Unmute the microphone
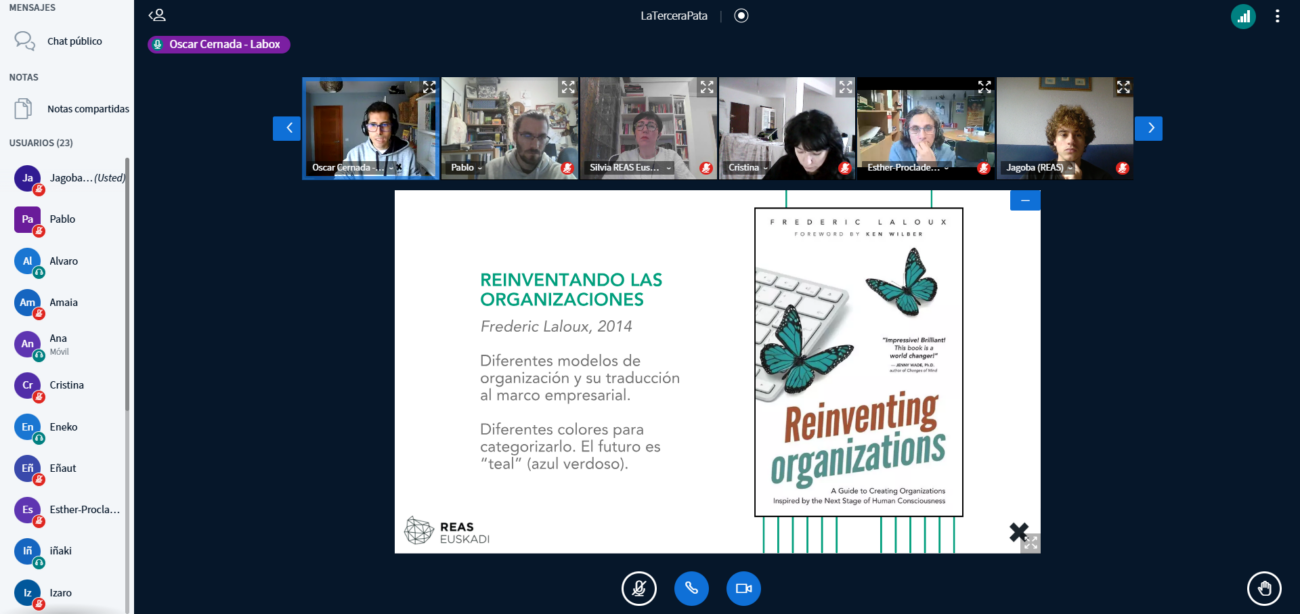Image resolution: width=1300 pixels, height=614 pixels. click(x=638, y=589)
